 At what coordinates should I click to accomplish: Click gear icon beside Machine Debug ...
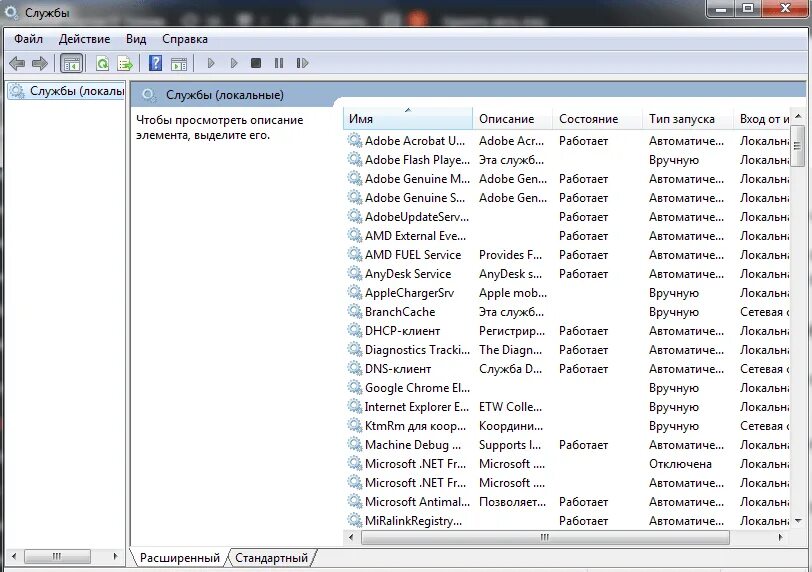coord(355,444)
